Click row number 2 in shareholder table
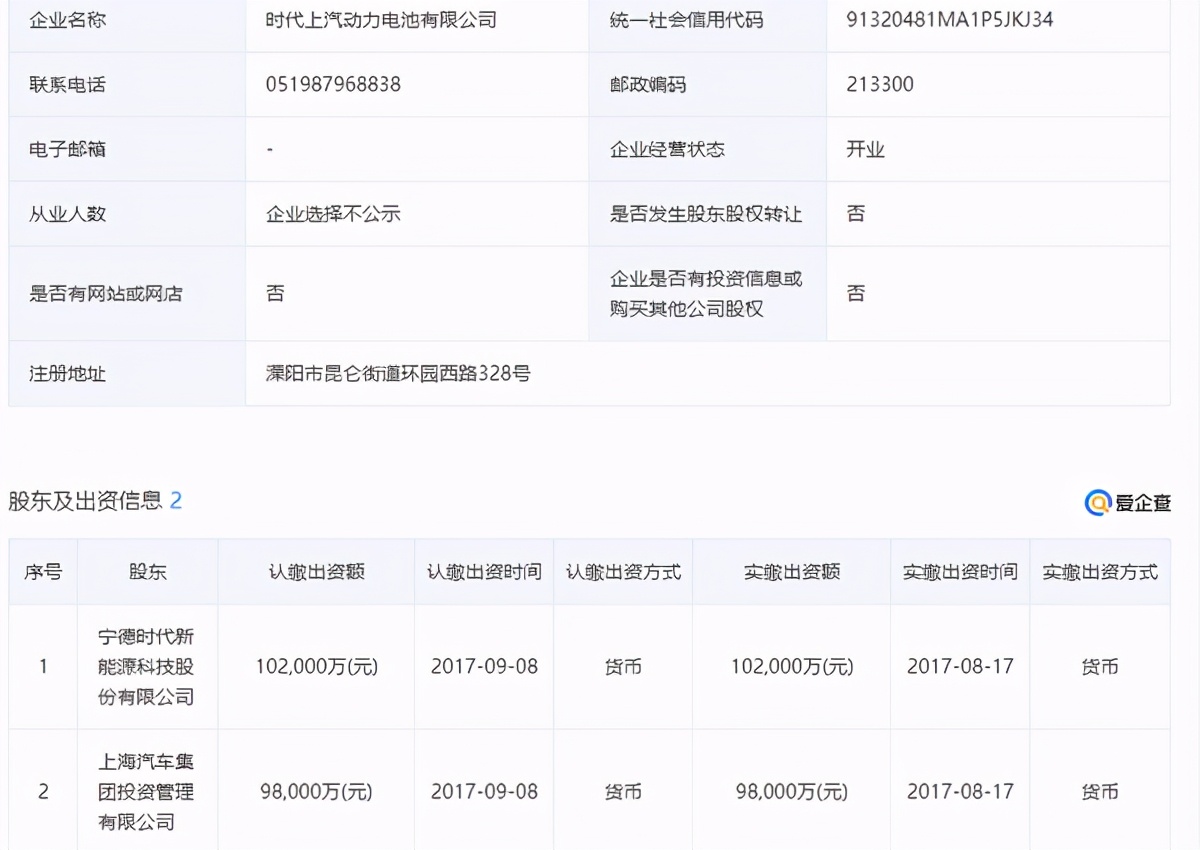Screen dimensions: 1200x850 [x=43, y=792]
